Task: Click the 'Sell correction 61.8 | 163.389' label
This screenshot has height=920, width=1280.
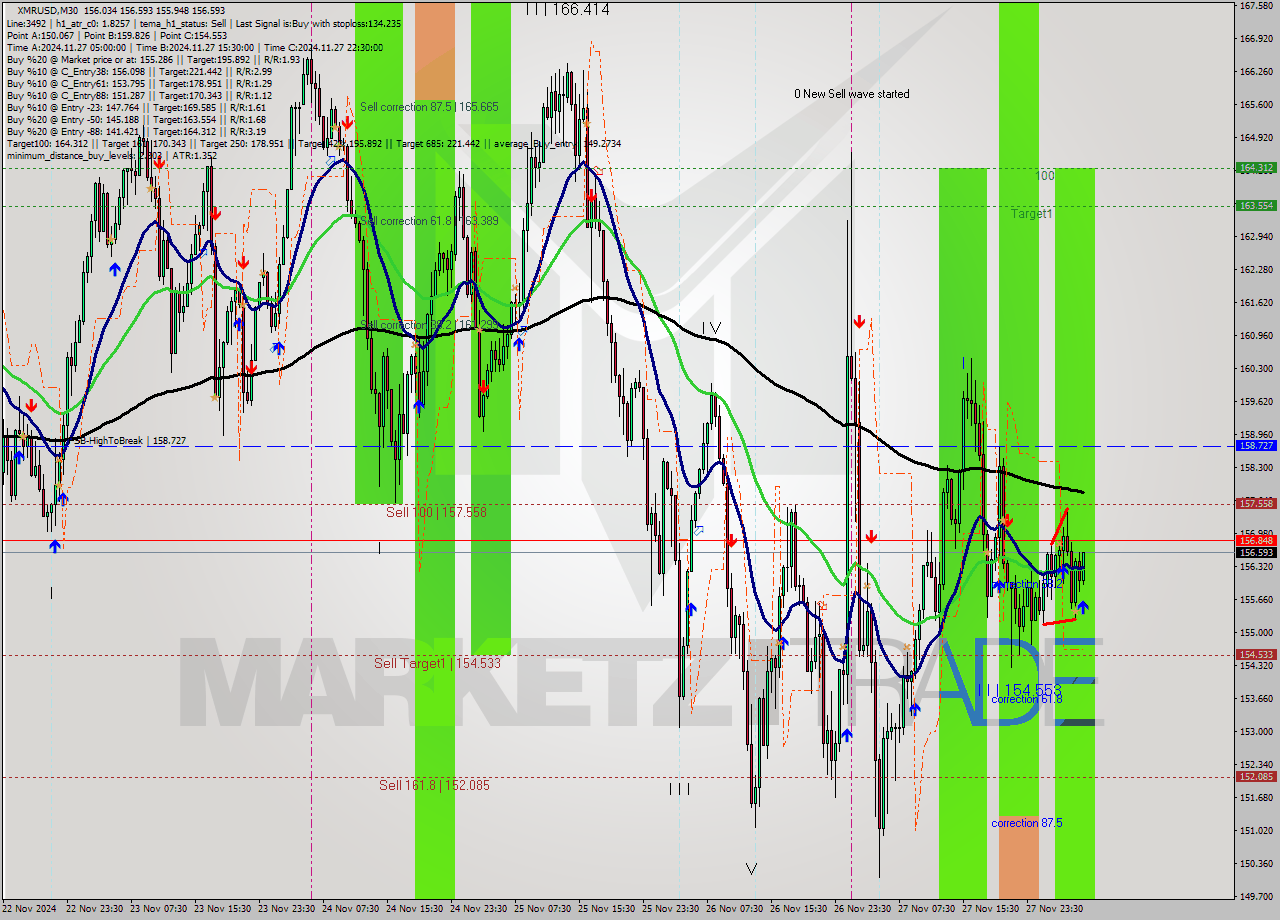Action: click(x=429, y=220)
